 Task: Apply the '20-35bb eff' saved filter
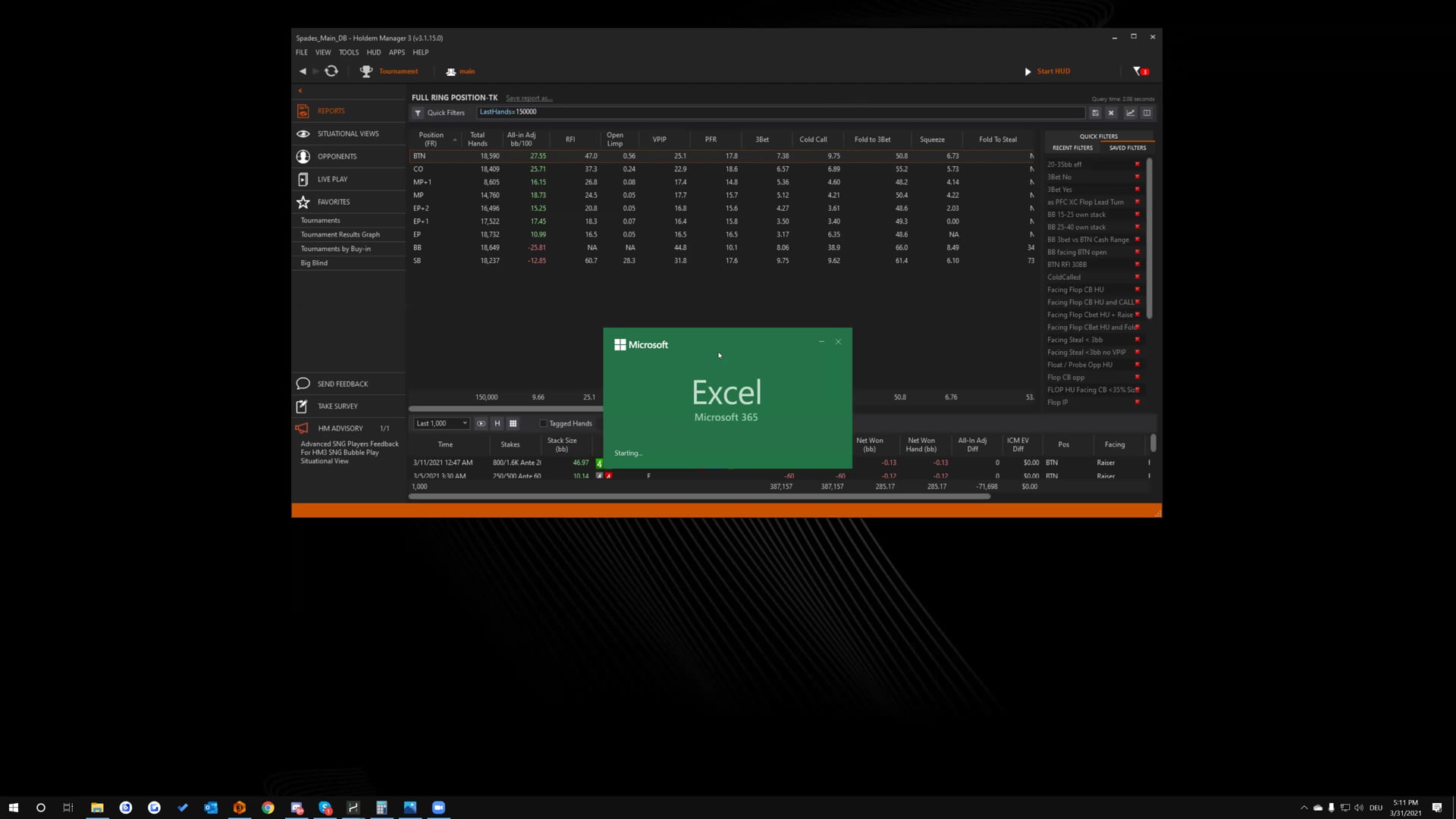click(1065, 165)
